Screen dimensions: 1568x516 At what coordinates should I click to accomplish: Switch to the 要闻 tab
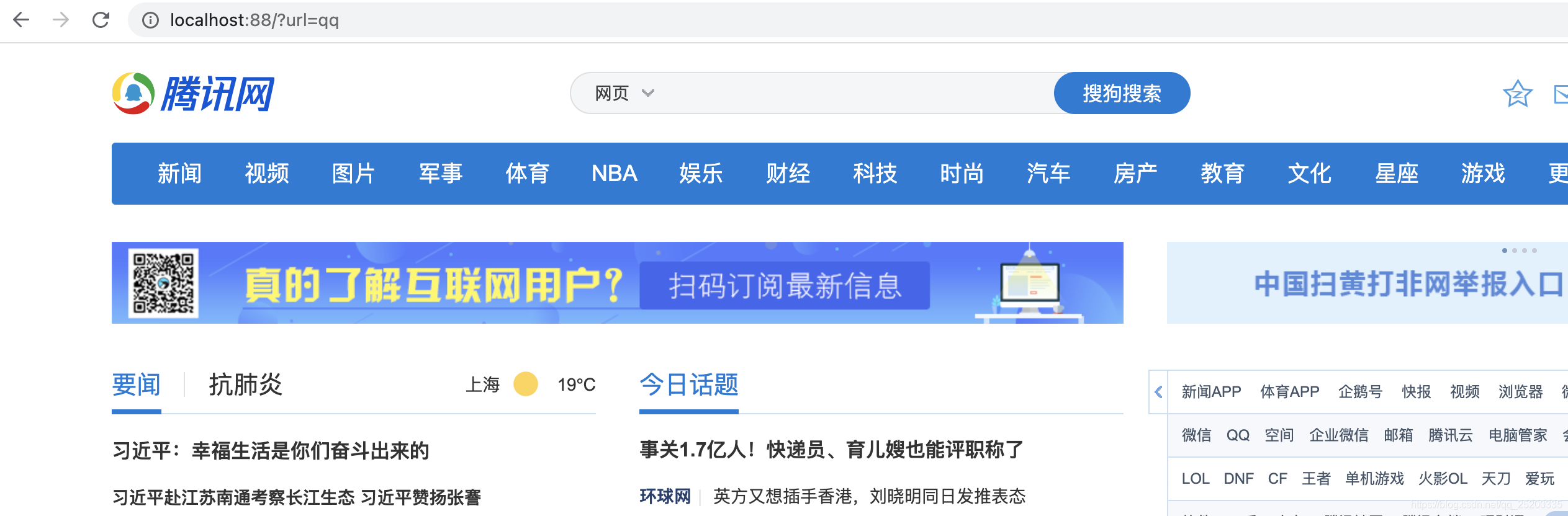137,385
